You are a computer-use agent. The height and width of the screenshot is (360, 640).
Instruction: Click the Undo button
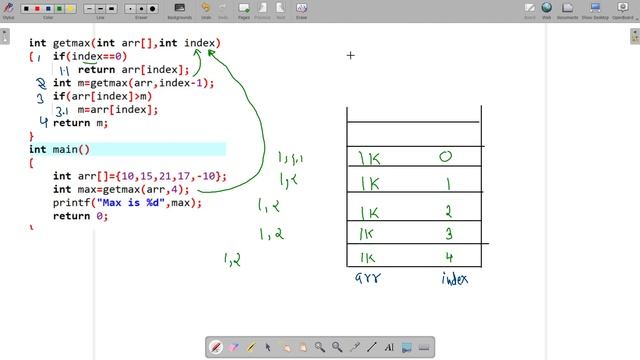tap(206, 10)
